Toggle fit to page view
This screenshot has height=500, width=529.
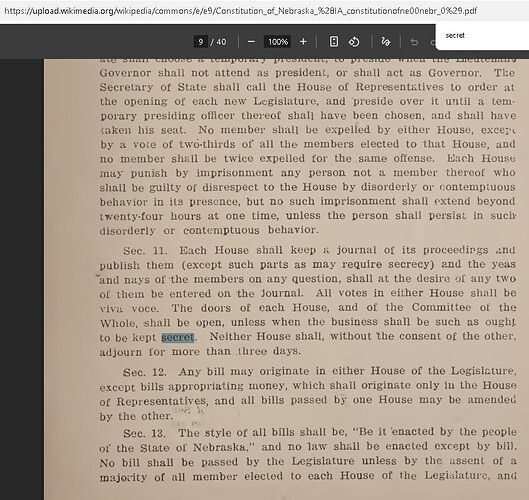click(x=333, y=41)
